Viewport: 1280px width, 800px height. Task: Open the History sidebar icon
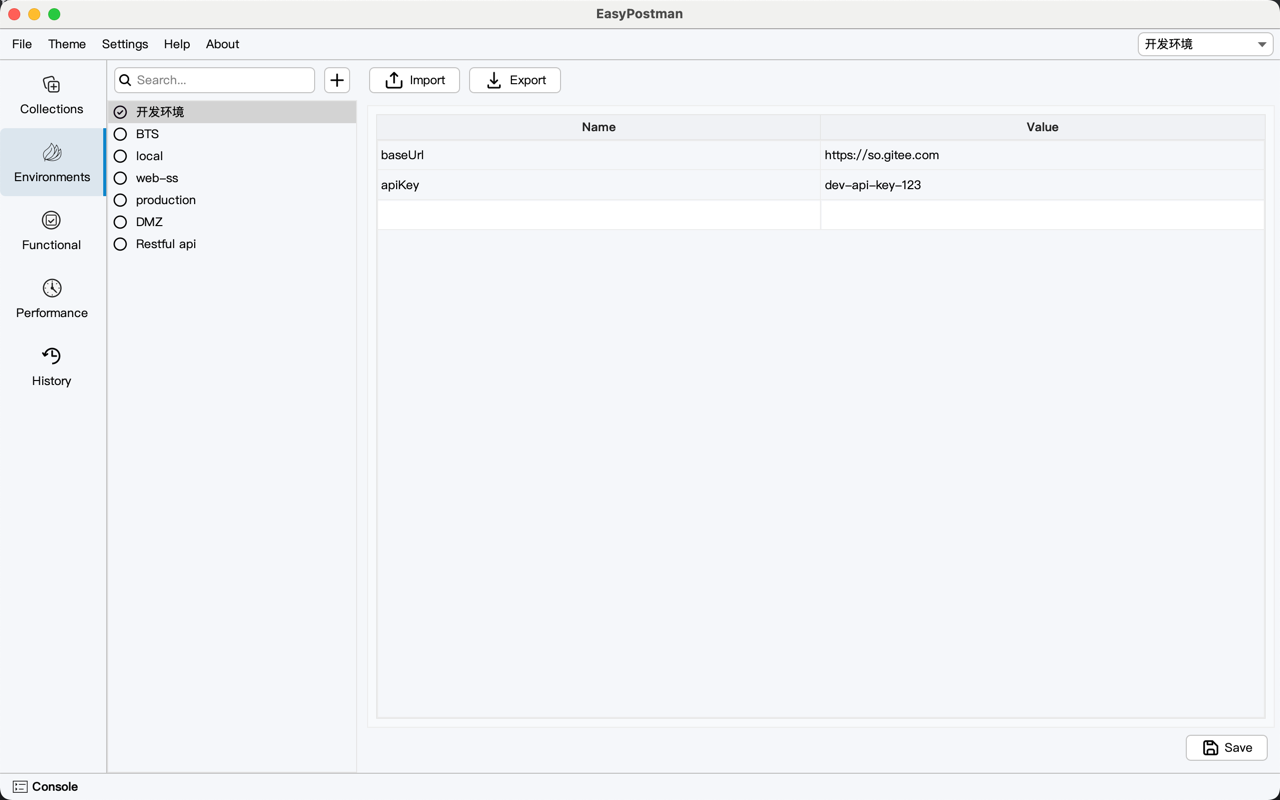tap(51, 357)
